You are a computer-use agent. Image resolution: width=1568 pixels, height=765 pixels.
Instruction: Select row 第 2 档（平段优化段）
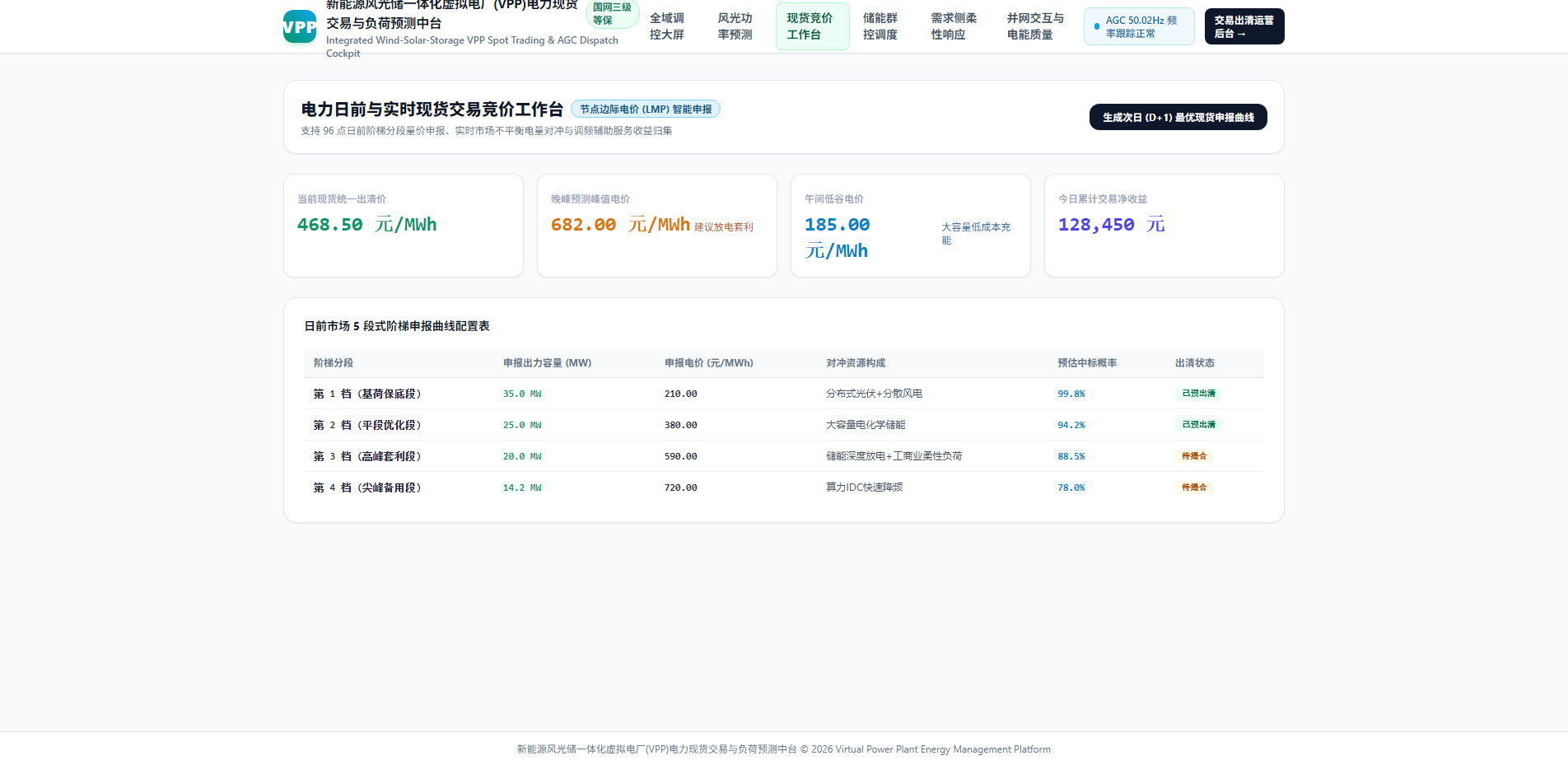(x=784, y=425)
